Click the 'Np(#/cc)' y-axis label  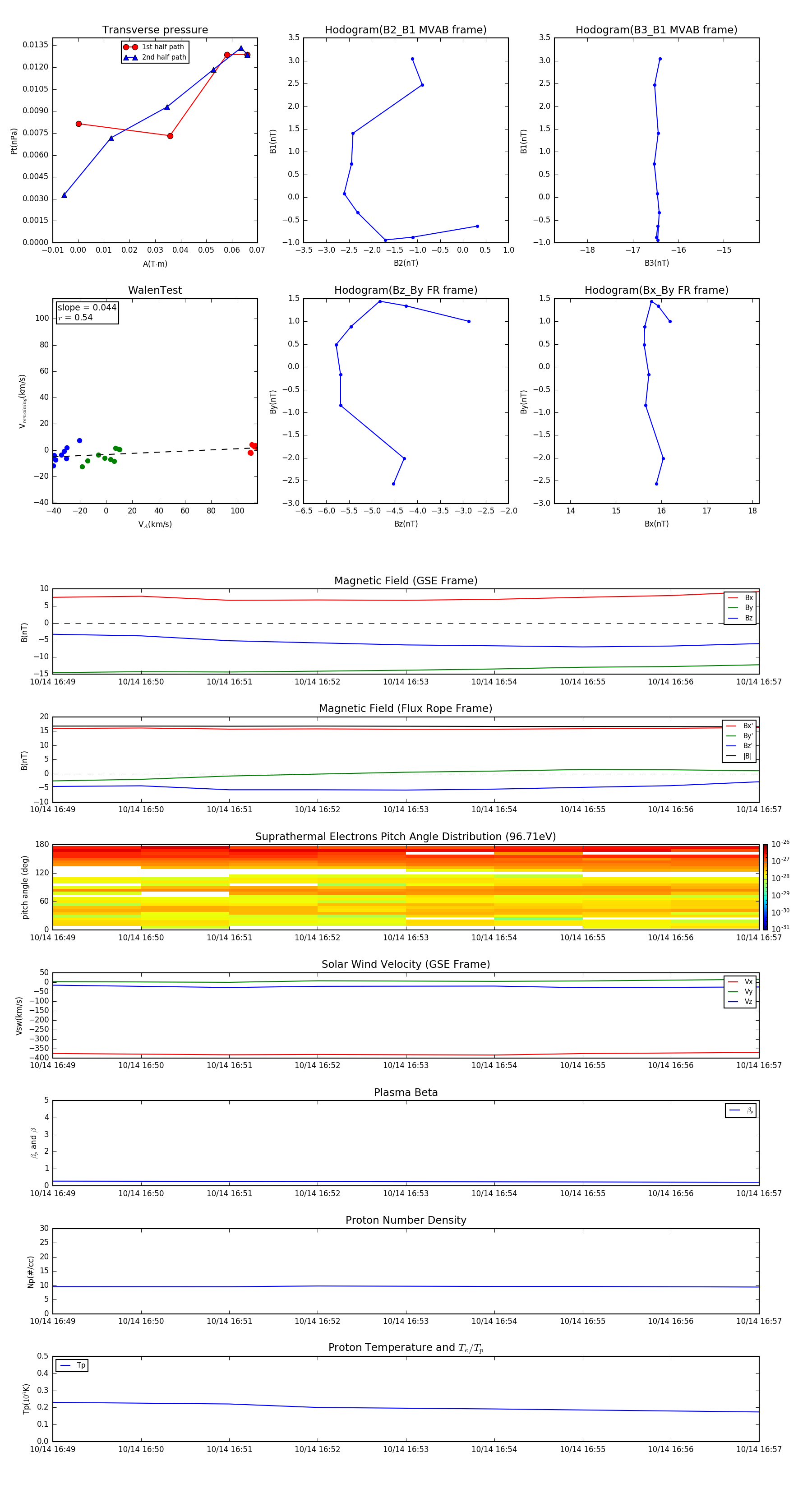[x=31, y=1272]
